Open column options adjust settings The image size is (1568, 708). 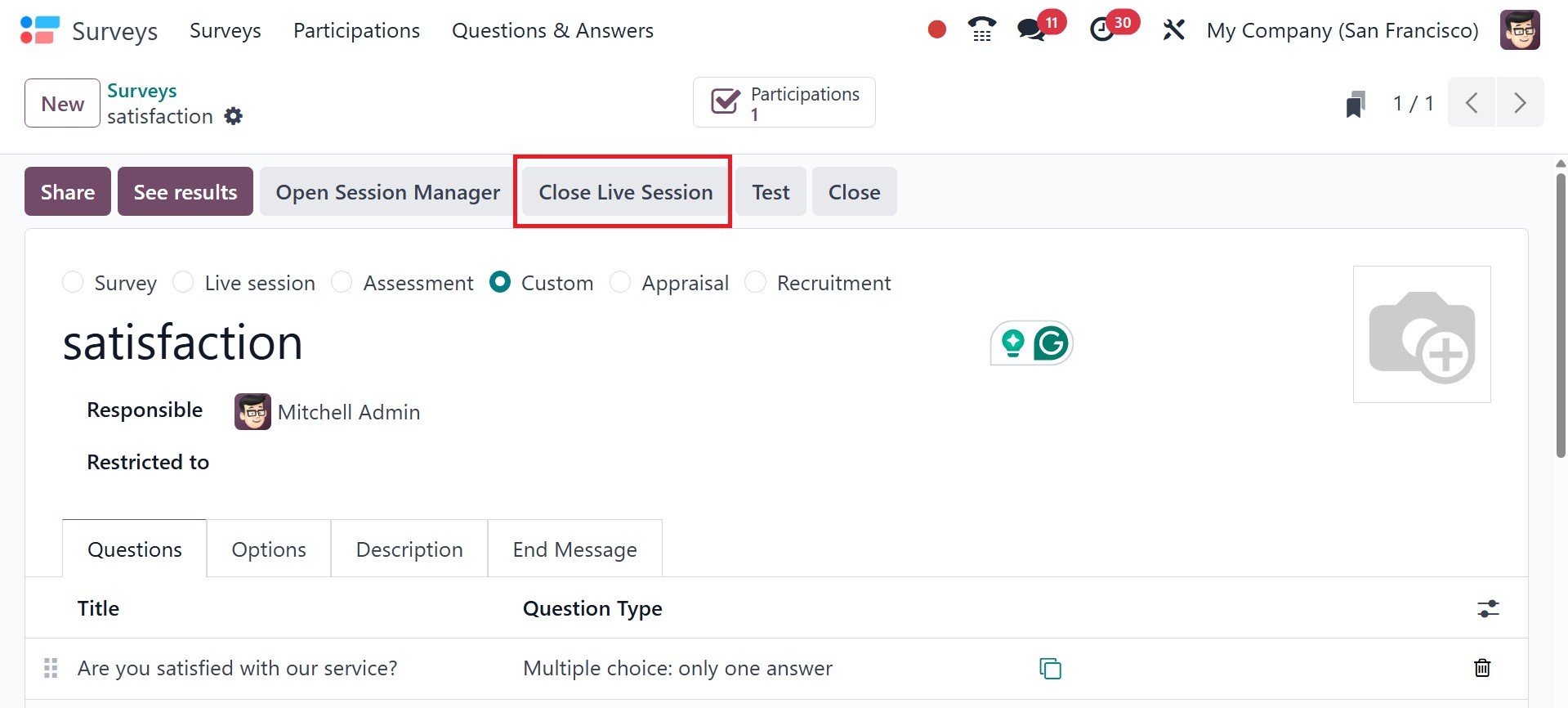[1488, 608]
